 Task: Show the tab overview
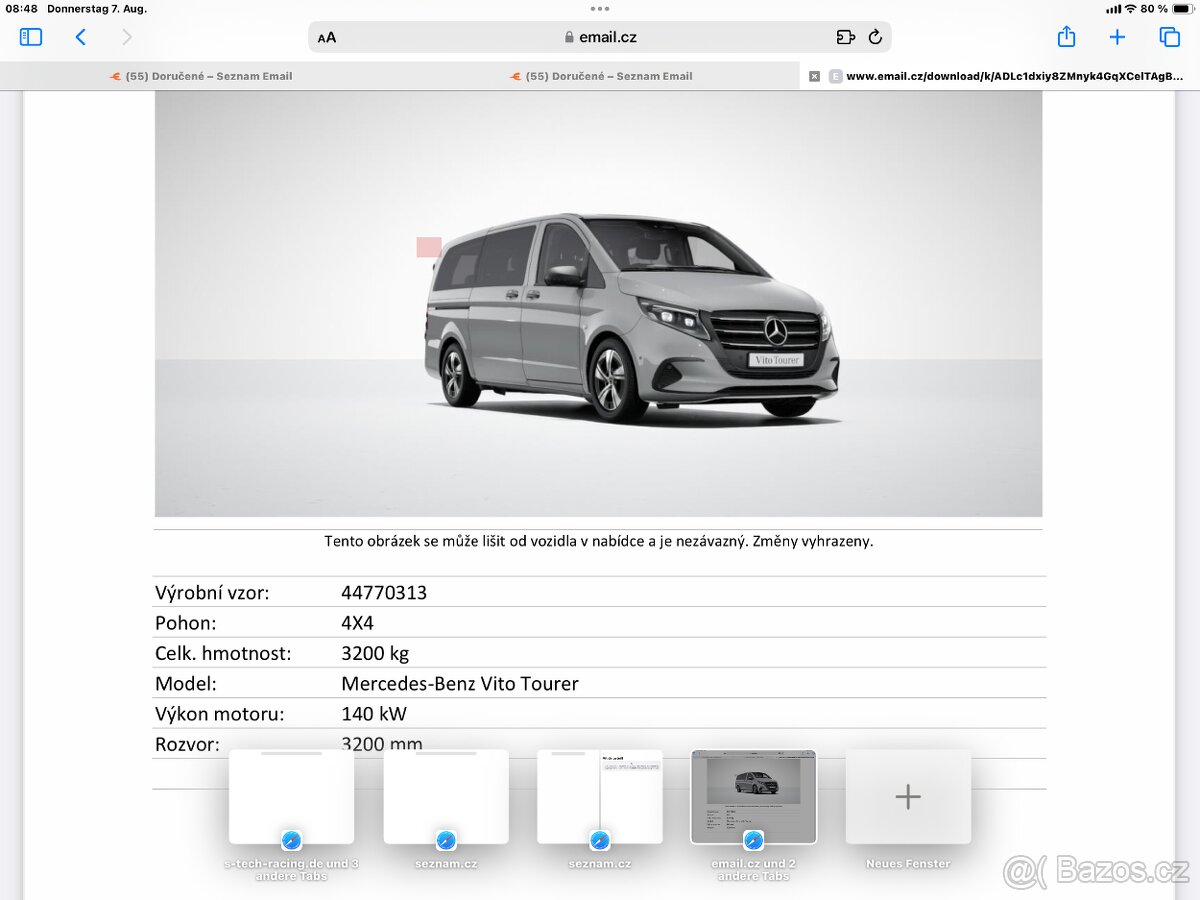pyautogui.click(x=1169, y=37)
